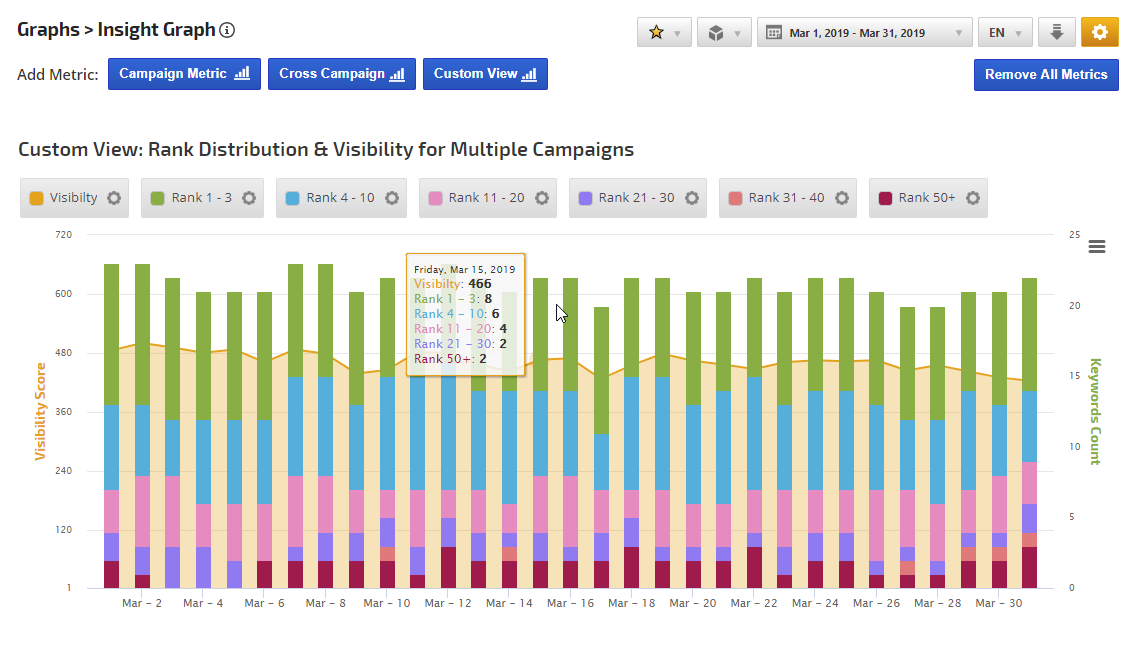The image size is (1127, 653).
Task: Click gear icon for Rank 4 - 10
Action: [391, 198]
